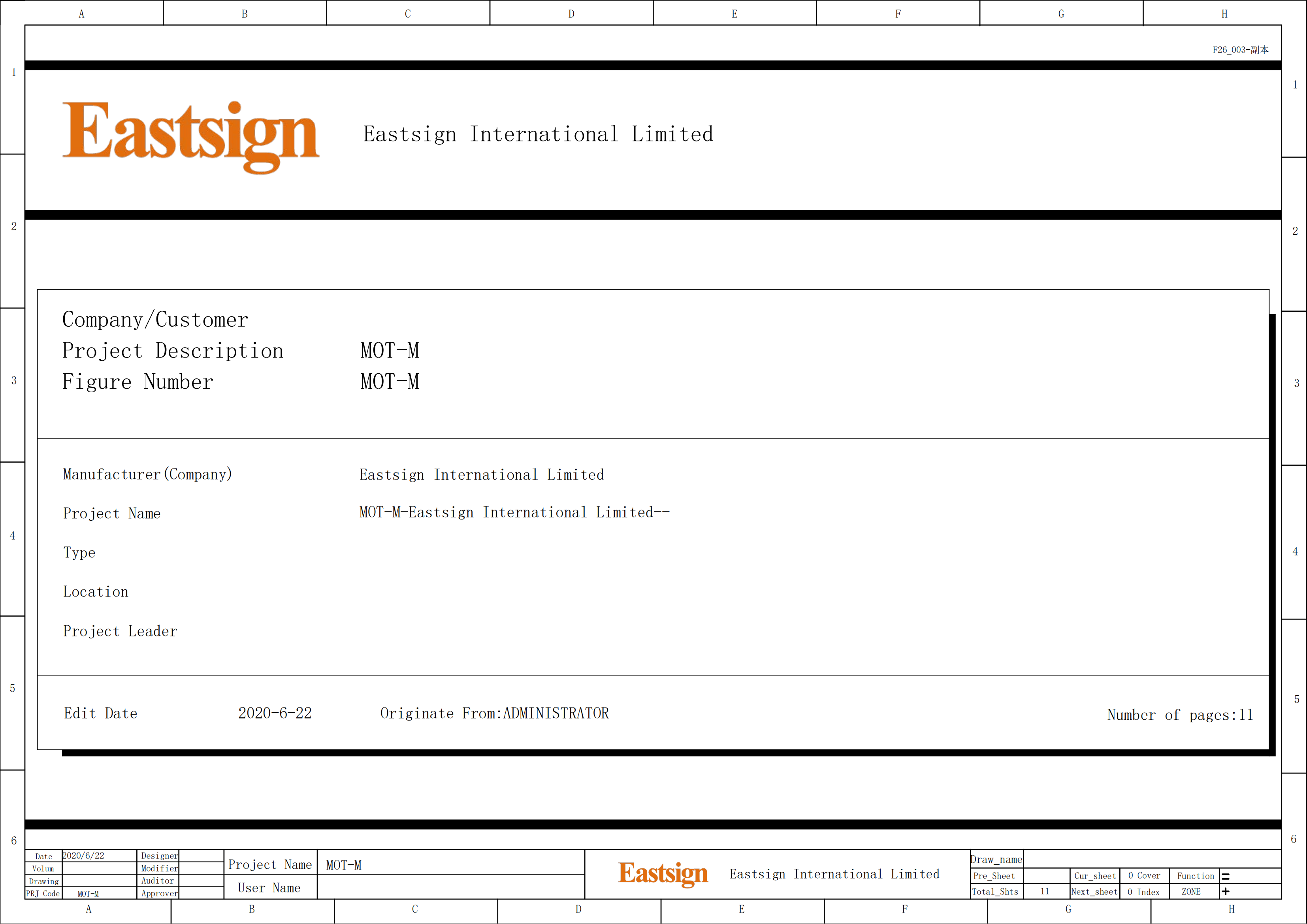Select the Figure Number value MOT-M

pos(390,382)
